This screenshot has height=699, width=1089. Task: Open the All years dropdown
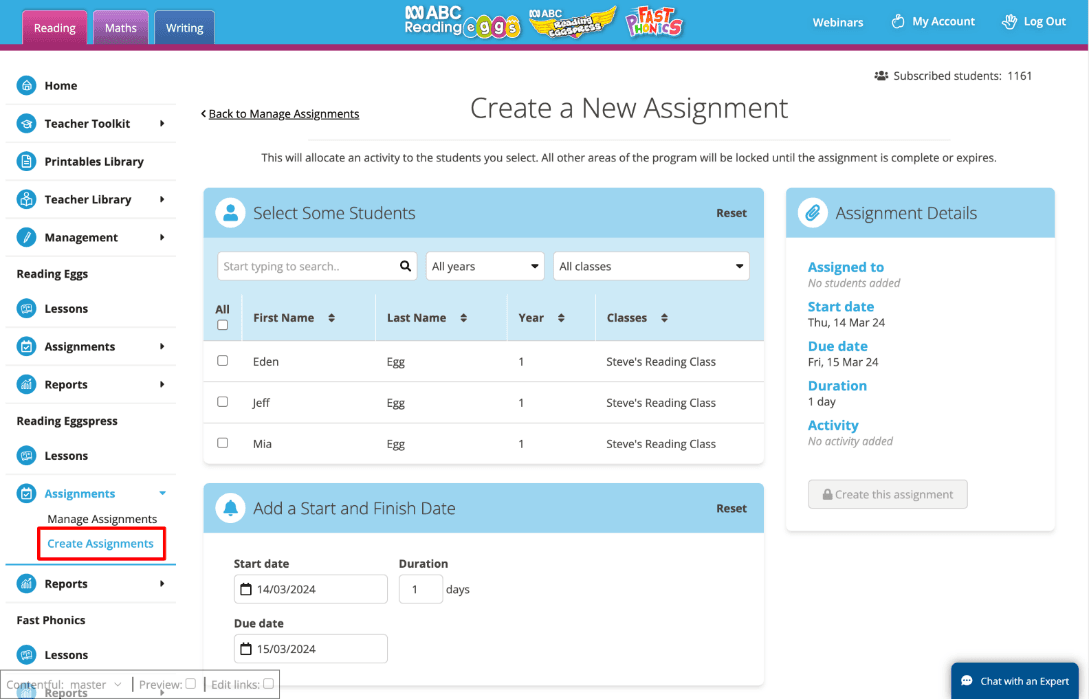pos(485,266)
